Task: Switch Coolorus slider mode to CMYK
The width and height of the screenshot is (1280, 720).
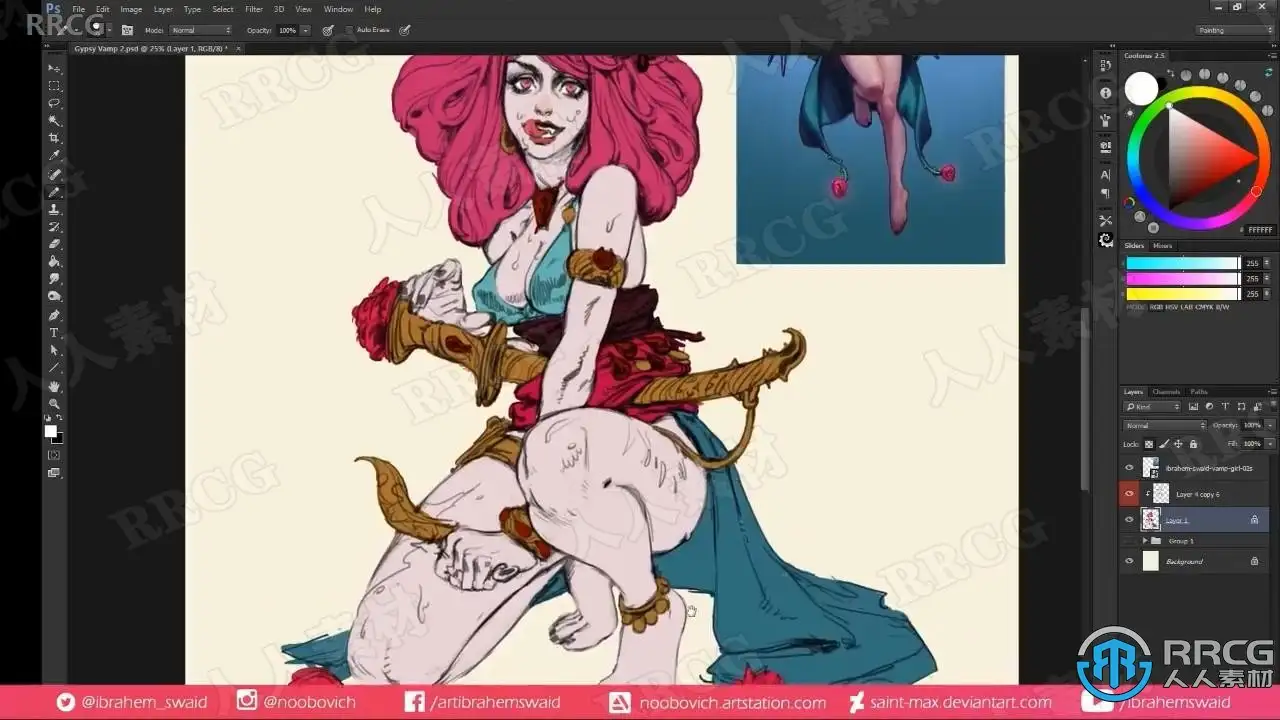Action: 1204,307
